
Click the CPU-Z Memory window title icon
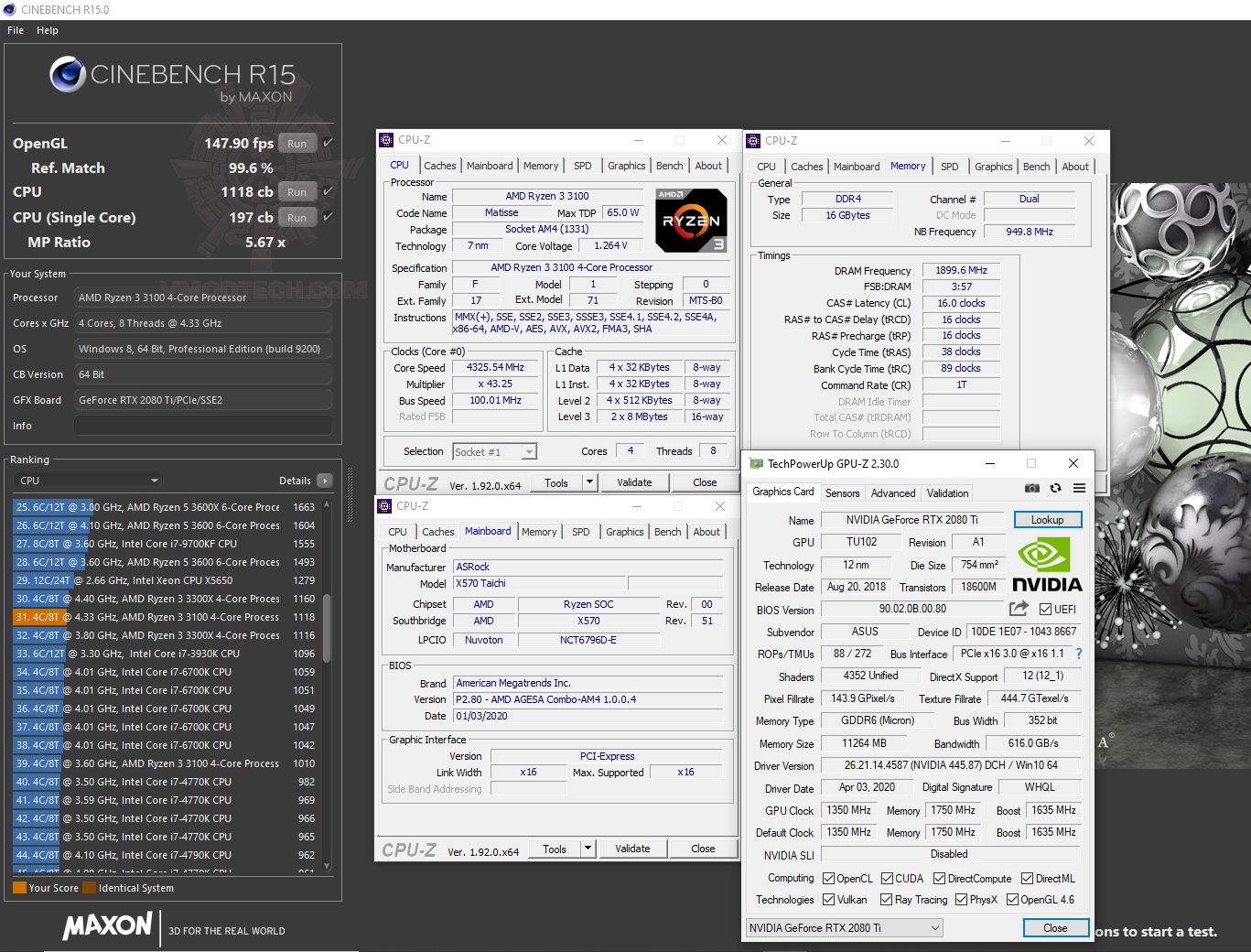coord(753,141)
